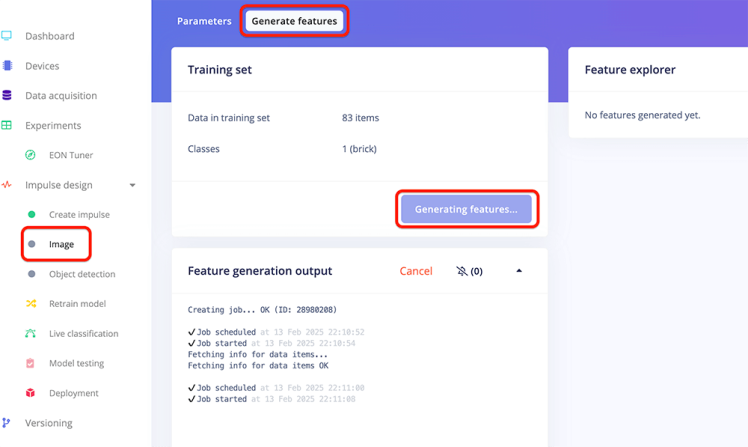Screen dimensions: 748x447
Task: Go to Create impulse page
Action: pos(79,215)
